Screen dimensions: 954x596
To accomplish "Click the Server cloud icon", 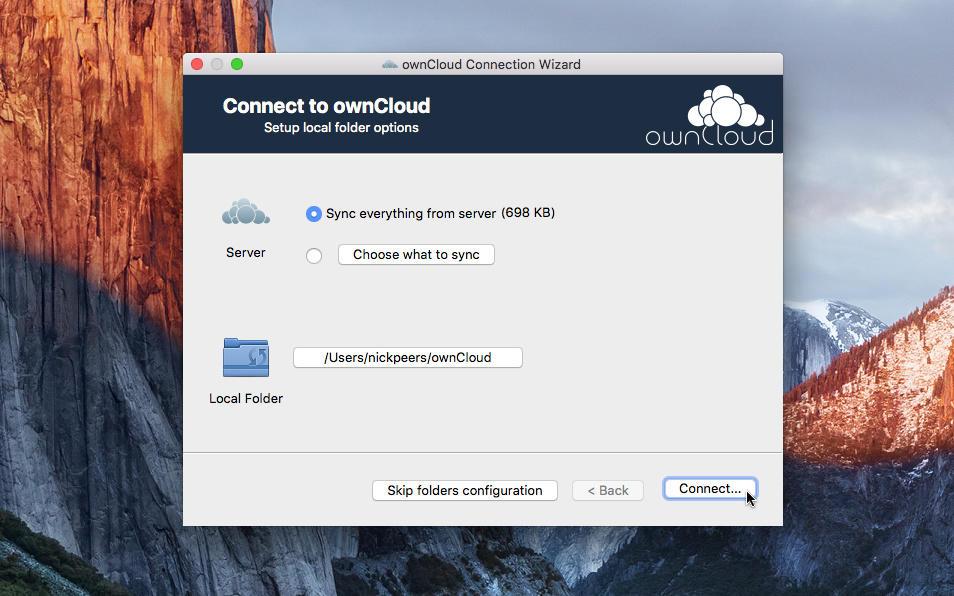I will [246, 212].
